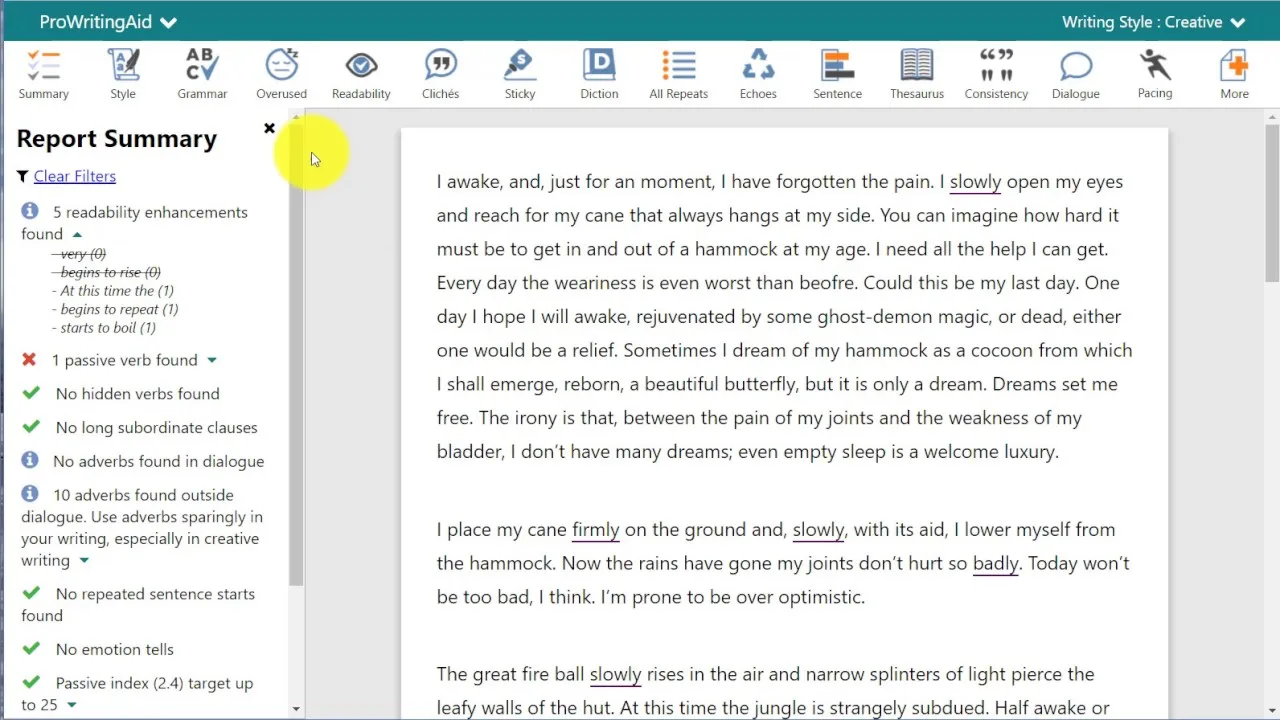Image resolution: width=1280 pixels, height=720 pixels.
Task: Click underlined 'slowly' in 'slowly rises'
Action: click(615, 675)
